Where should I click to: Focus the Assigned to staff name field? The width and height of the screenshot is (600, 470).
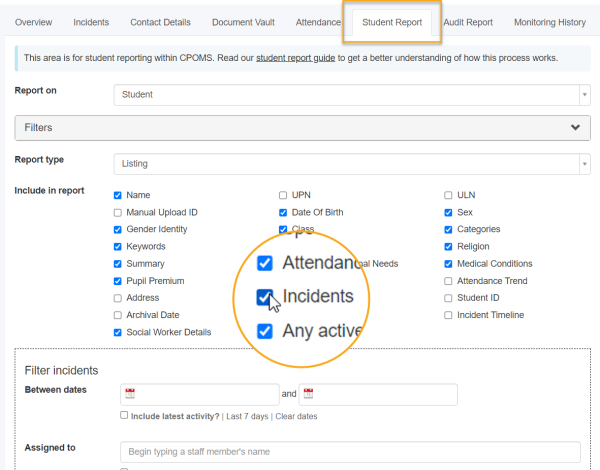[350, 450]
